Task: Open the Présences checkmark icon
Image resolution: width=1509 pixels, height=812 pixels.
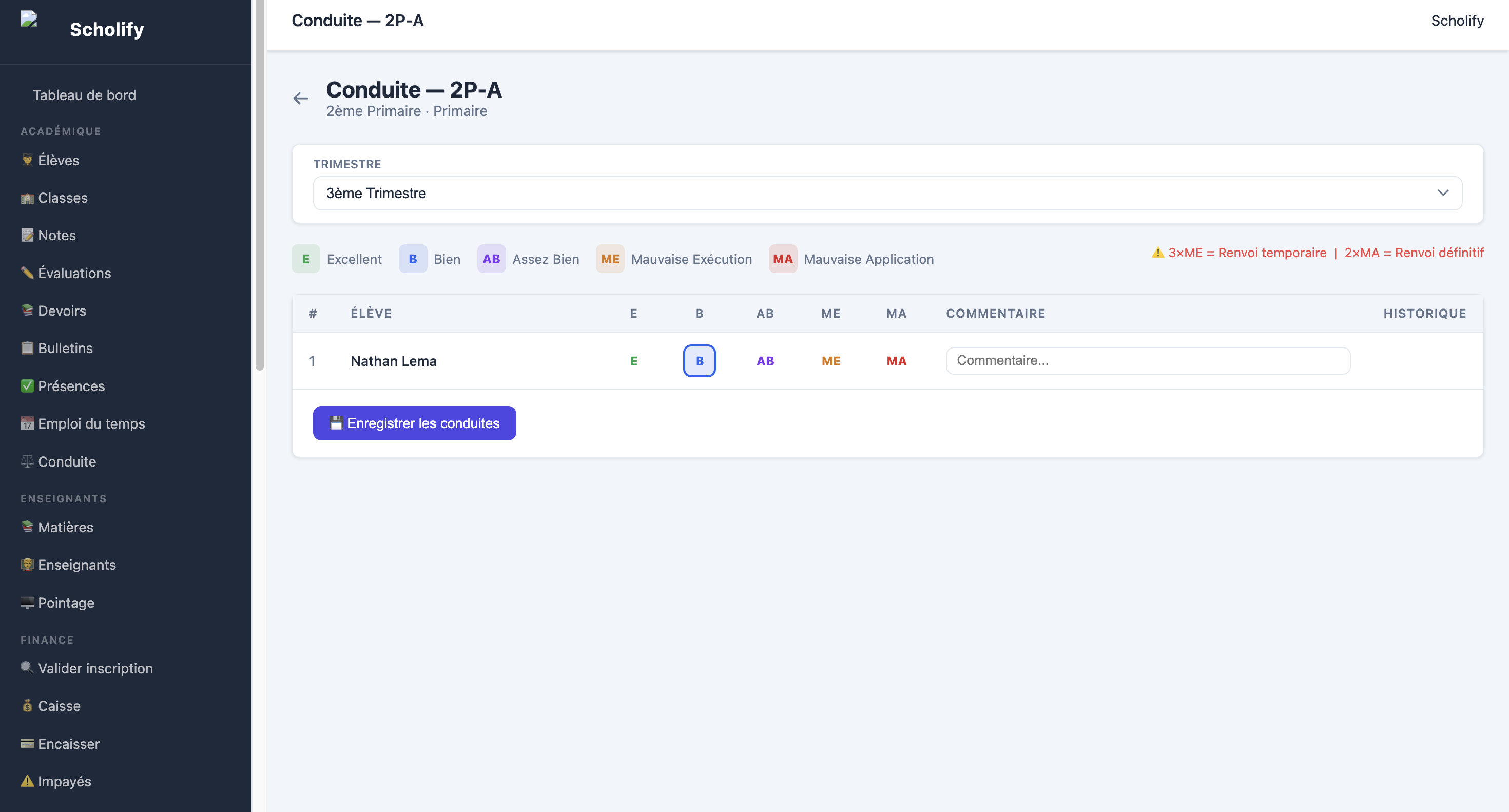Action: click(x=27, y=386)
